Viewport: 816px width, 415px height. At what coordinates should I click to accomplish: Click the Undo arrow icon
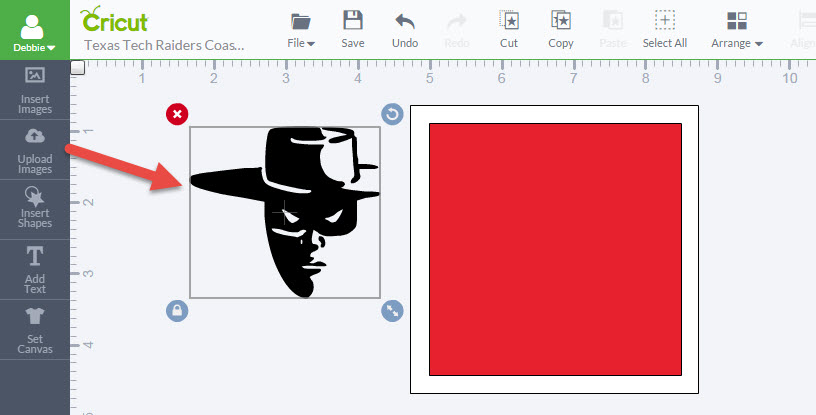pos(405,21)
